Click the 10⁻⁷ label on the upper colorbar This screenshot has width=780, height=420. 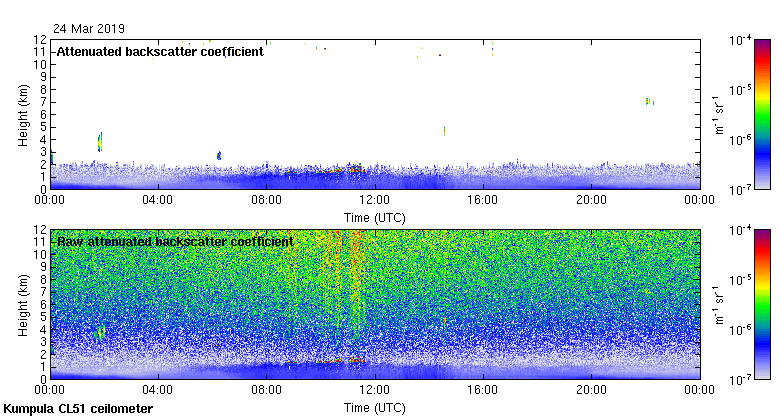click(740, 190)
